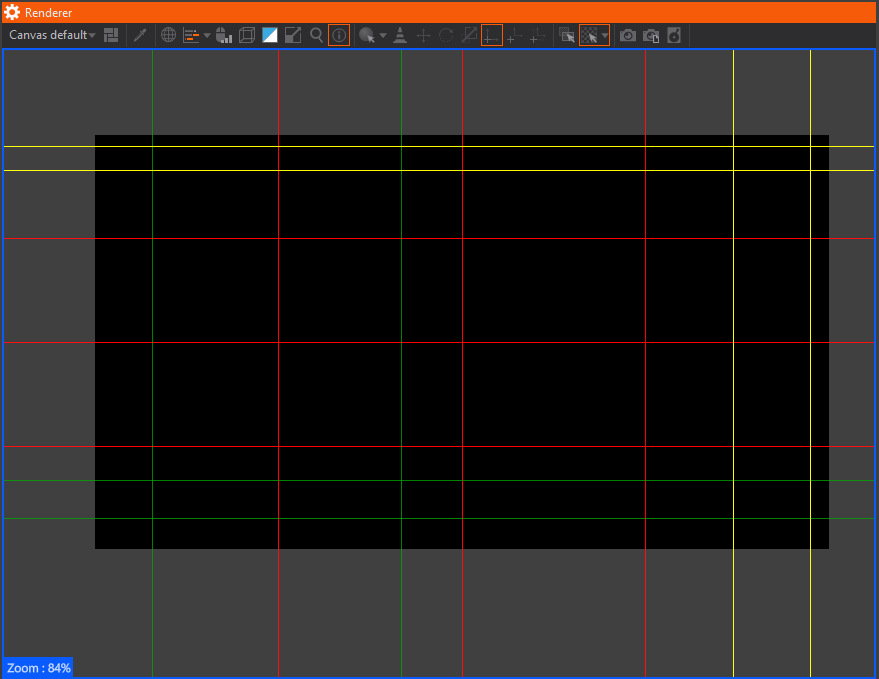Click the Zoom 84% indicator

[x=39, y=667]
